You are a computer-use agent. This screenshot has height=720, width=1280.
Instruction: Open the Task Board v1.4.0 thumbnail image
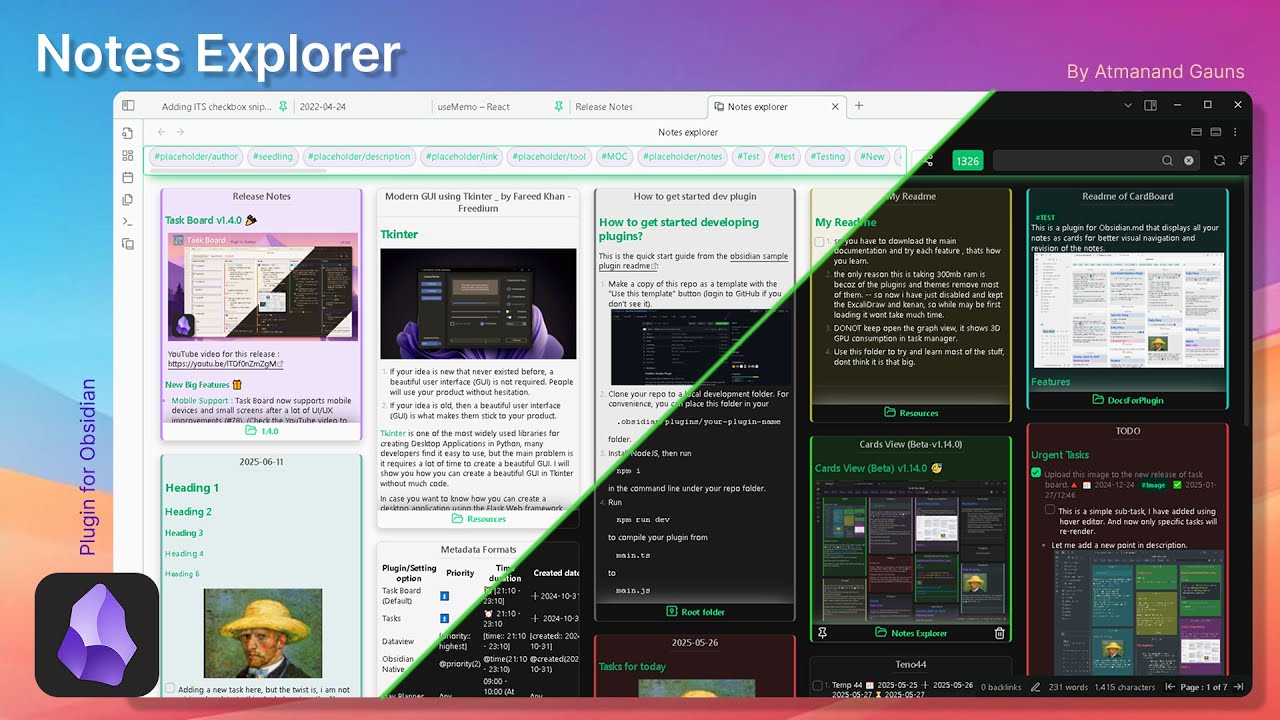point(262,287)
